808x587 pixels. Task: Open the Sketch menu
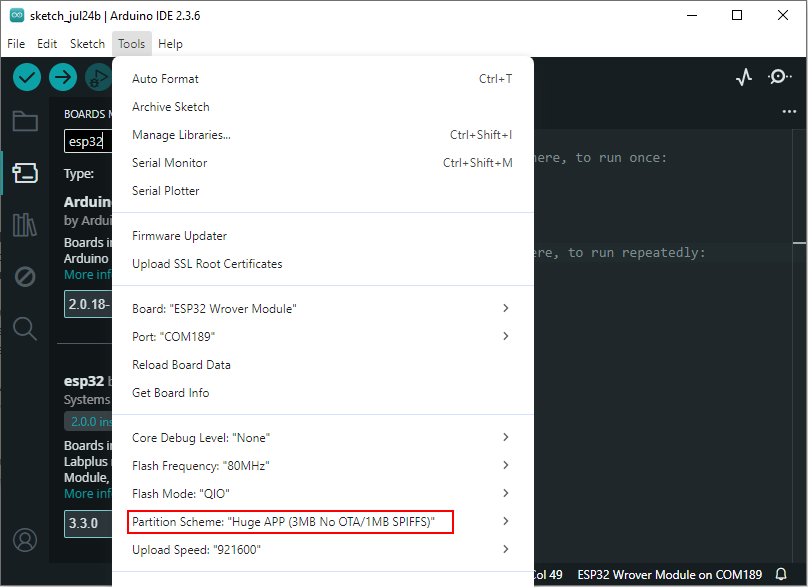click(87, 44)
